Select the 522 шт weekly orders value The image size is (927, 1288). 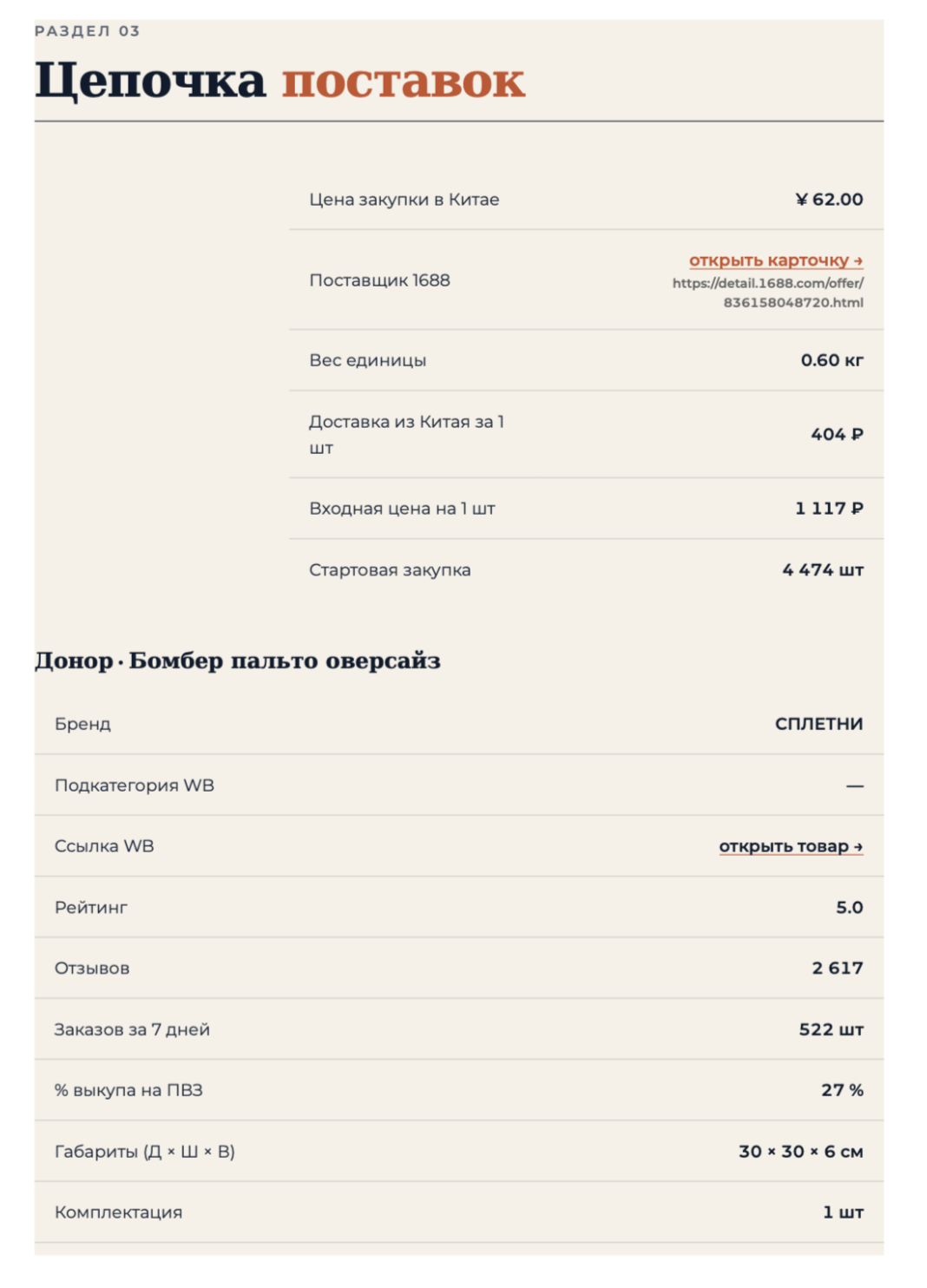tap(831, 1030)
